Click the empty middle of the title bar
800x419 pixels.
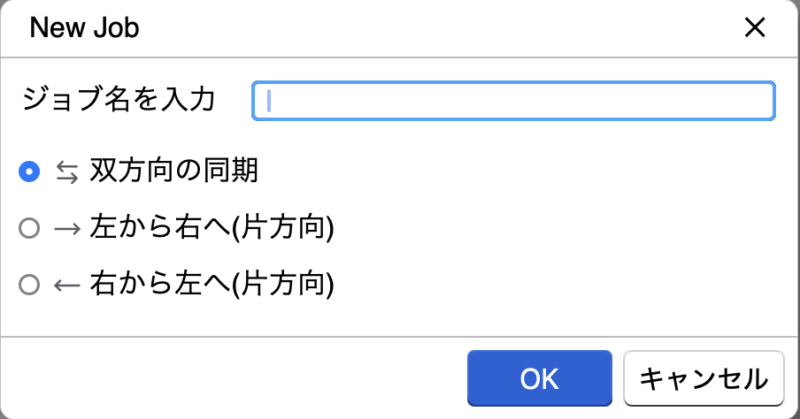pos(420,28)
